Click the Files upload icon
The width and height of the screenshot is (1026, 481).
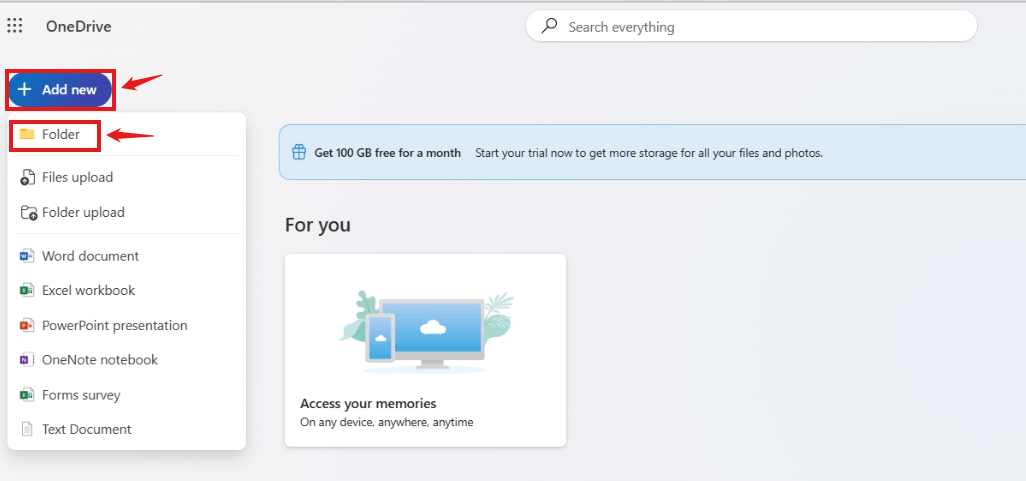click(27, 177)
